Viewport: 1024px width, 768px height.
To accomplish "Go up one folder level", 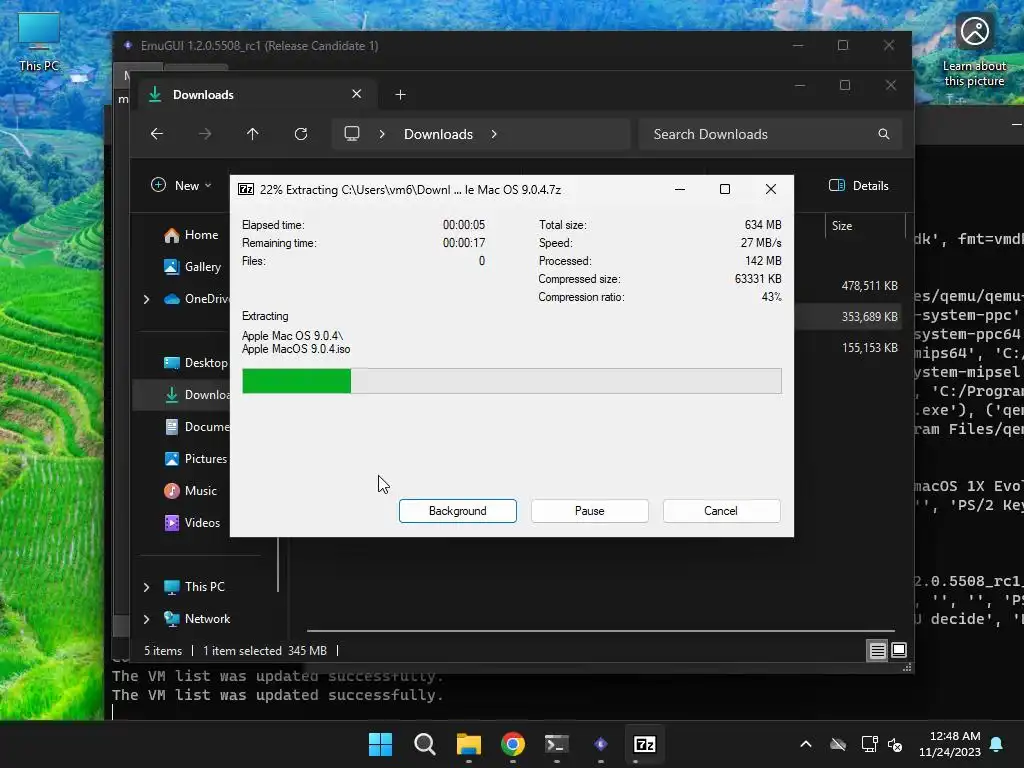I will point(253,134).
